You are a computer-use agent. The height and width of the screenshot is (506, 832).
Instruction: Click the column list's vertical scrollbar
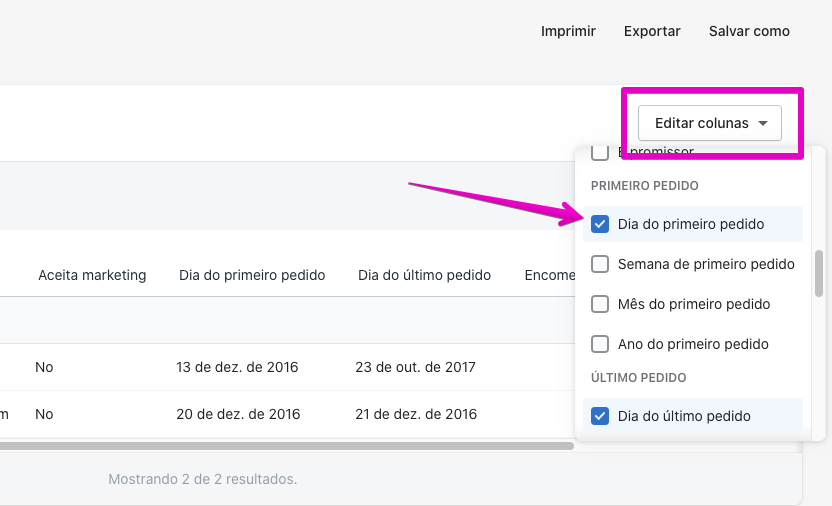pyautogui.click(x=820, y=274)
